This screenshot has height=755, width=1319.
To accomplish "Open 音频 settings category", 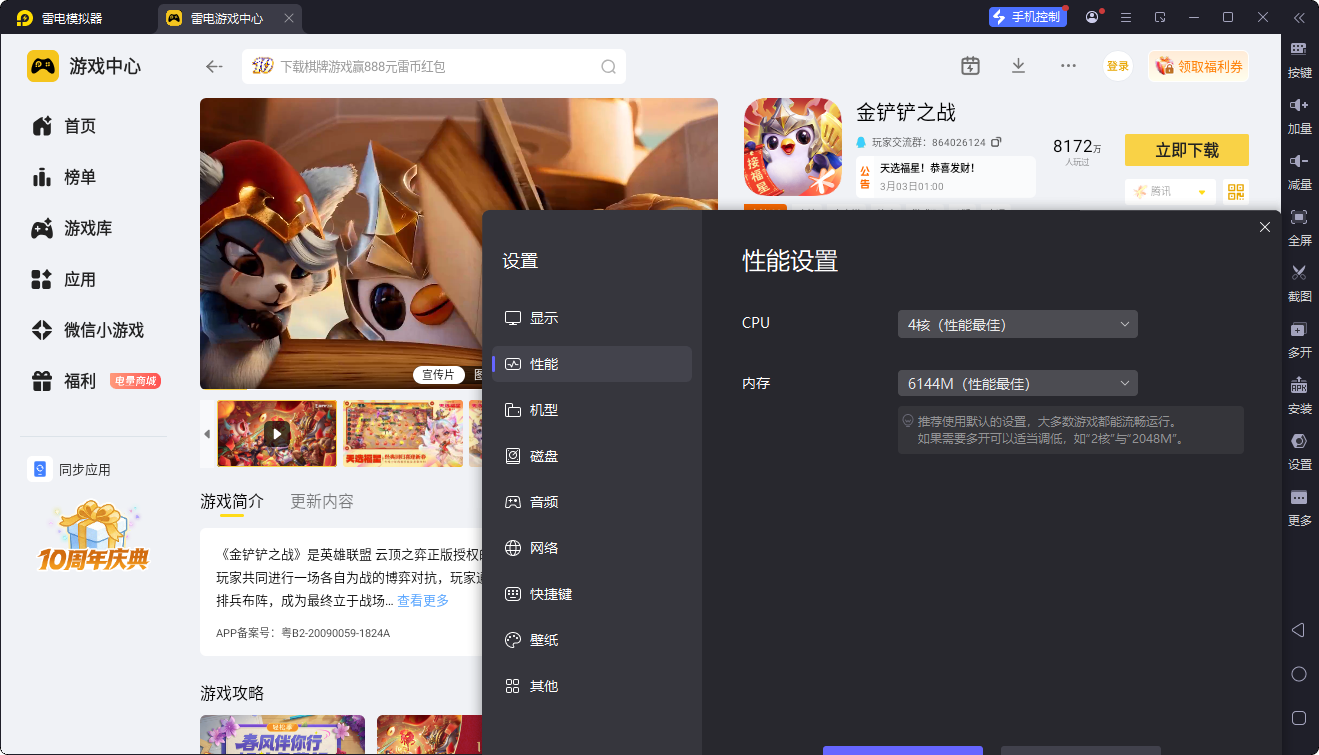I will pyautogui.click(x=592, y=502).
